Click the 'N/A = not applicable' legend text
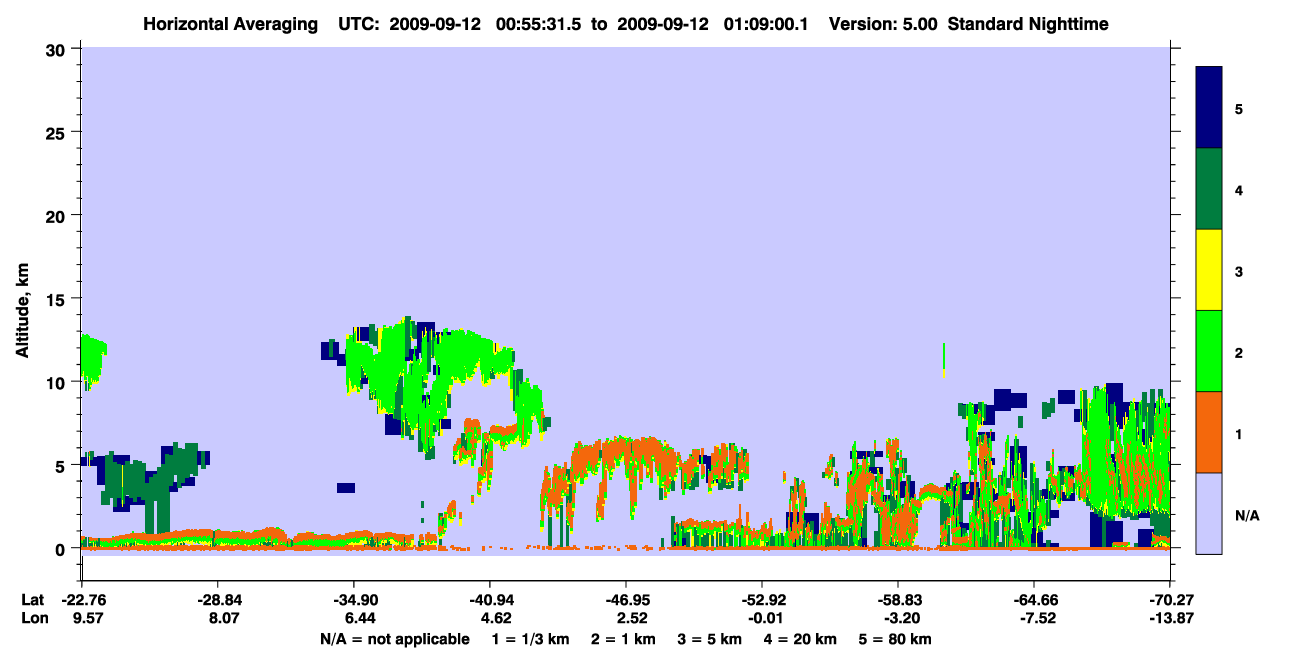 pyautogui.click(x=394, y=639)
